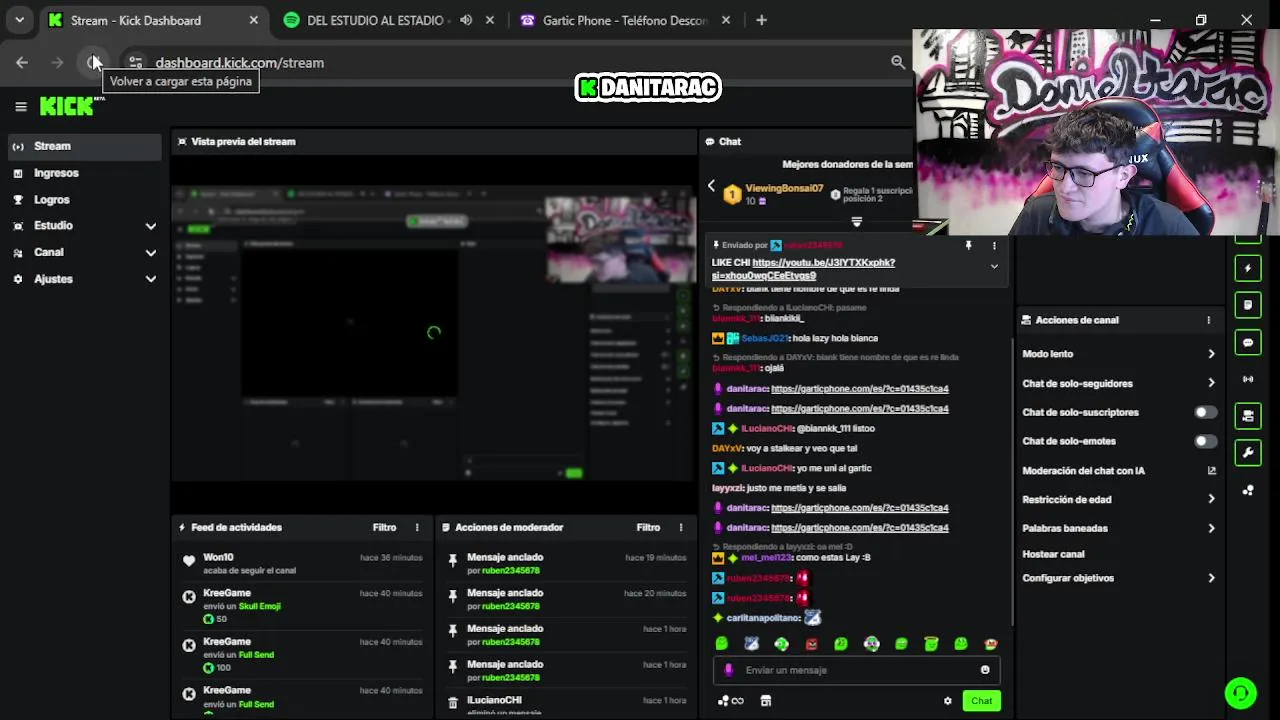Collapse donors leaderboard with the down arrow

coord(856,222)
